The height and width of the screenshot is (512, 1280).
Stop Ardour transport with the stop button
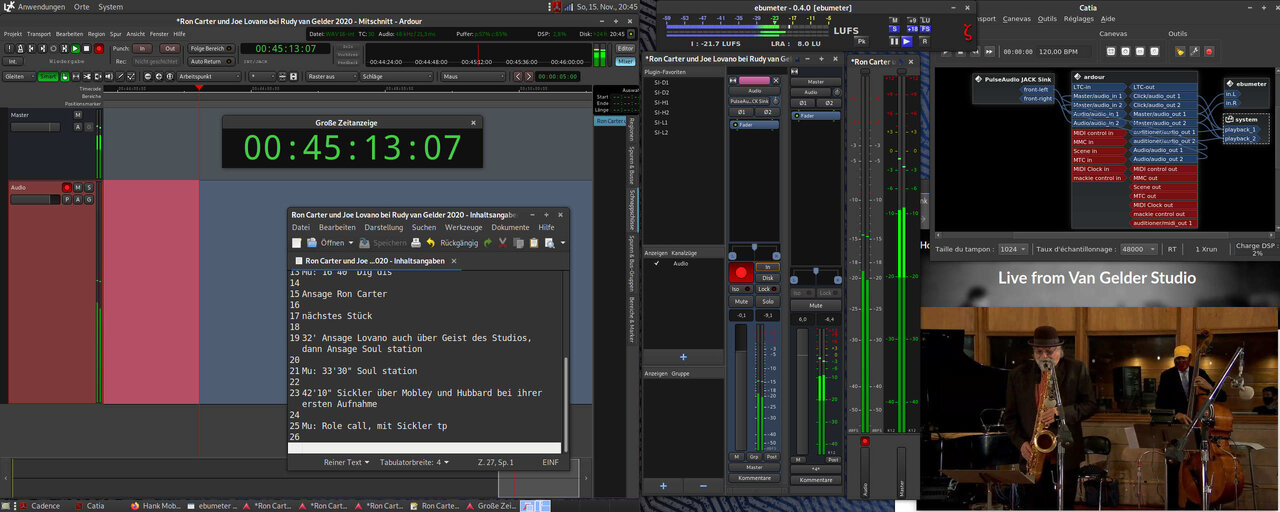pos(86,48)
